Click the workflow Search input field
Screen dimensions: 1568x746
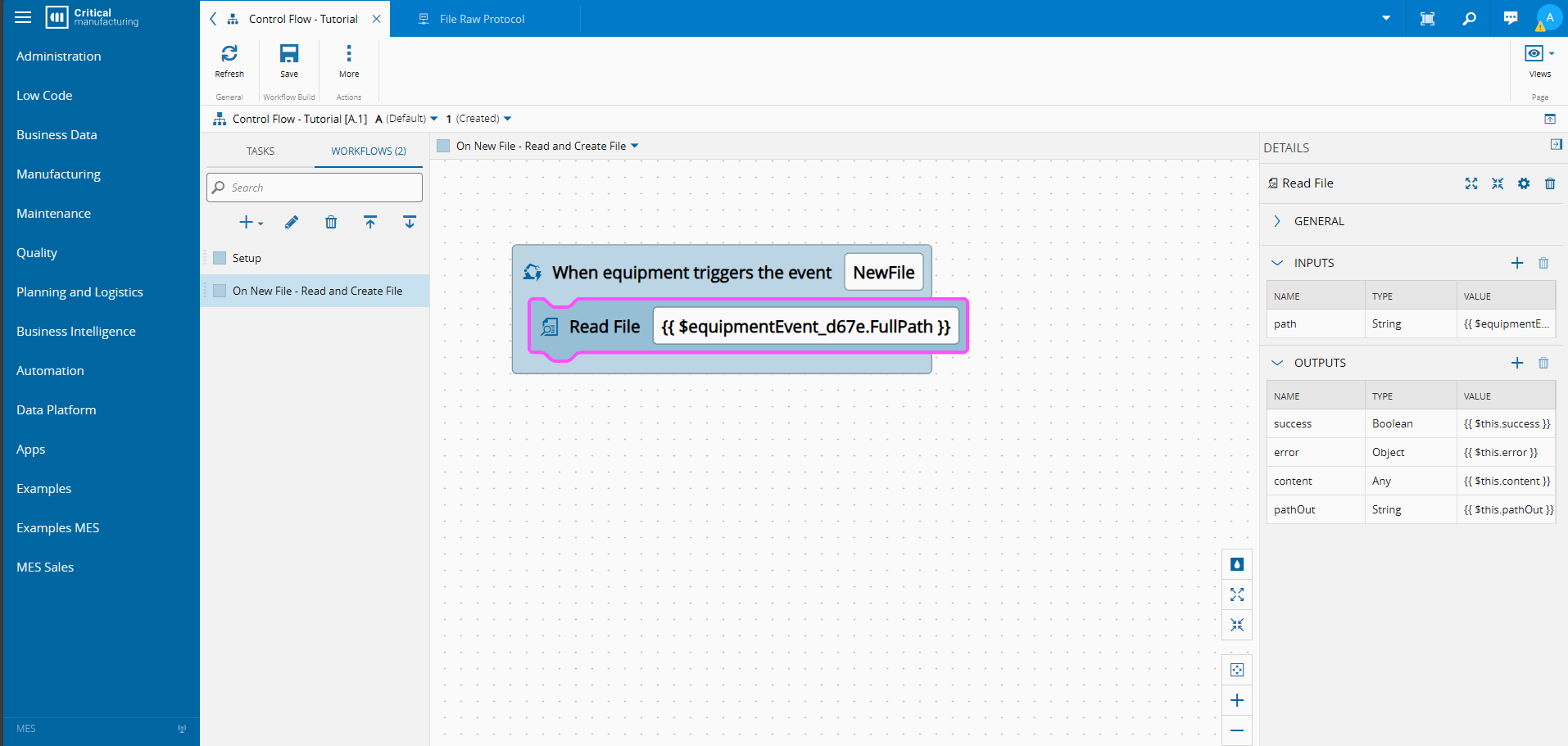pyautogui.click(x=315, y=188)
